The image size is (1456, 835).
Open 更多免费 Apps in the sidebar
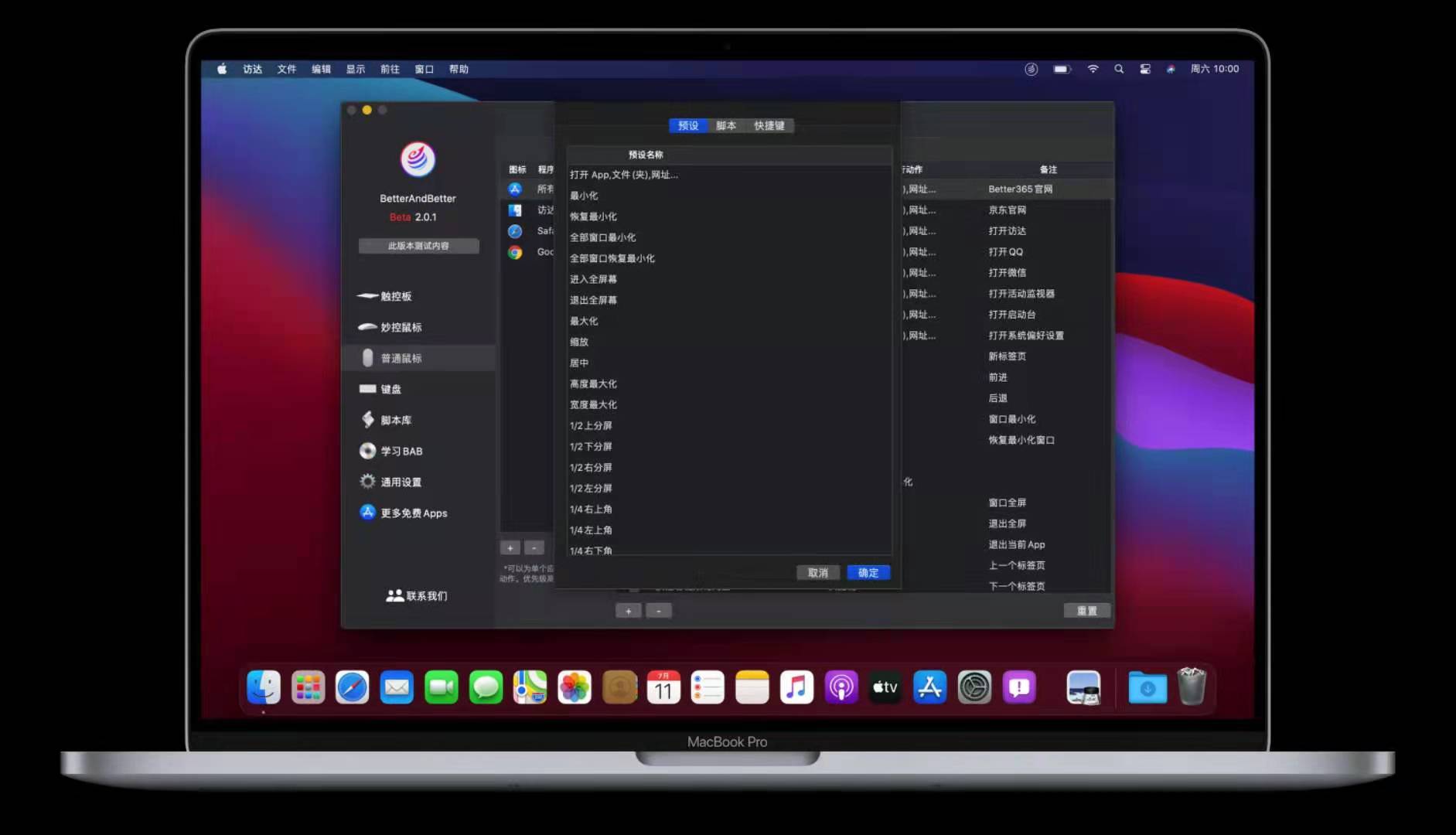(418, 513)
